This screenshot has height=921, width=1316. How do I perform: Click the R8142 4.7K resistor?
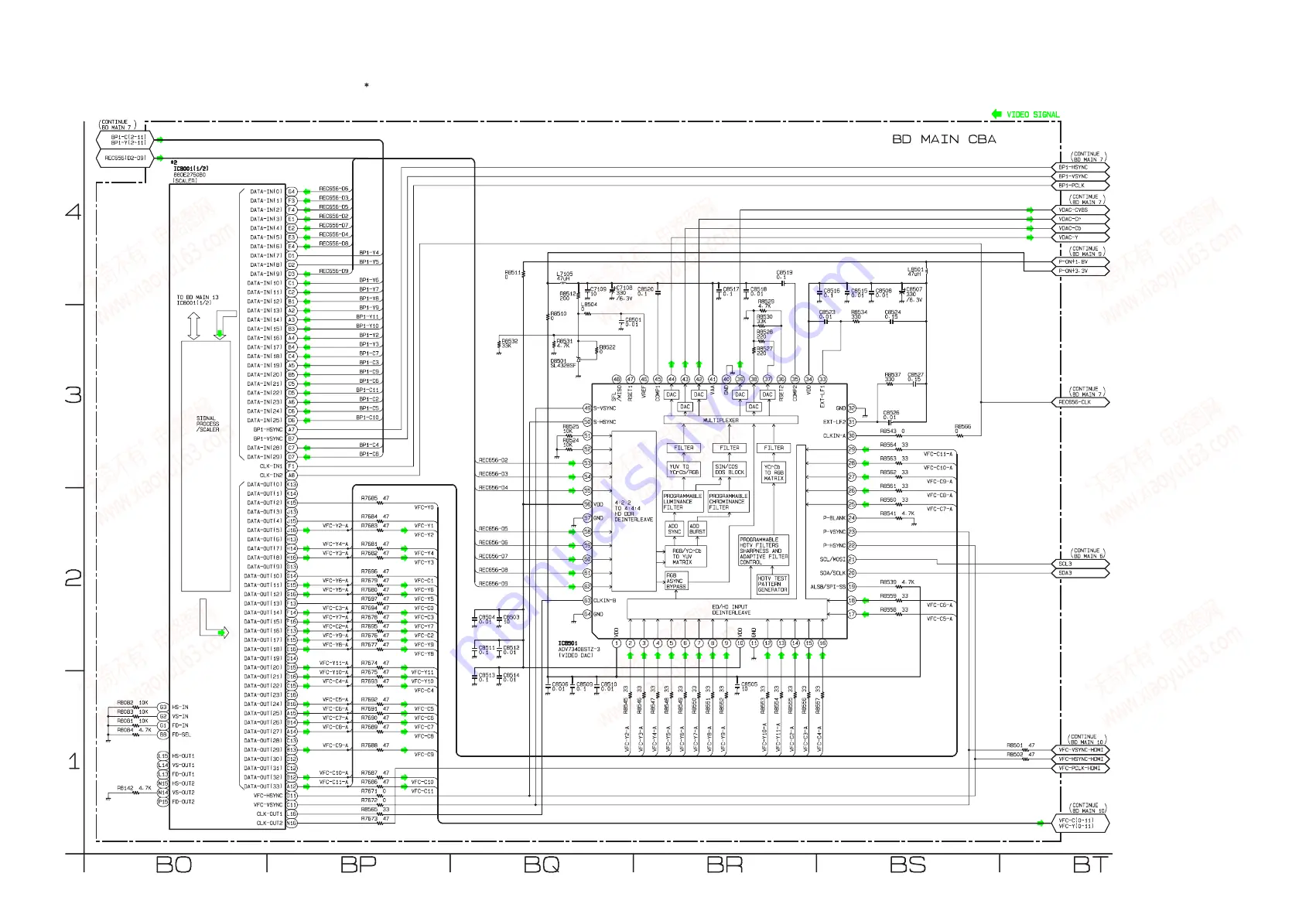click(135, 790)
